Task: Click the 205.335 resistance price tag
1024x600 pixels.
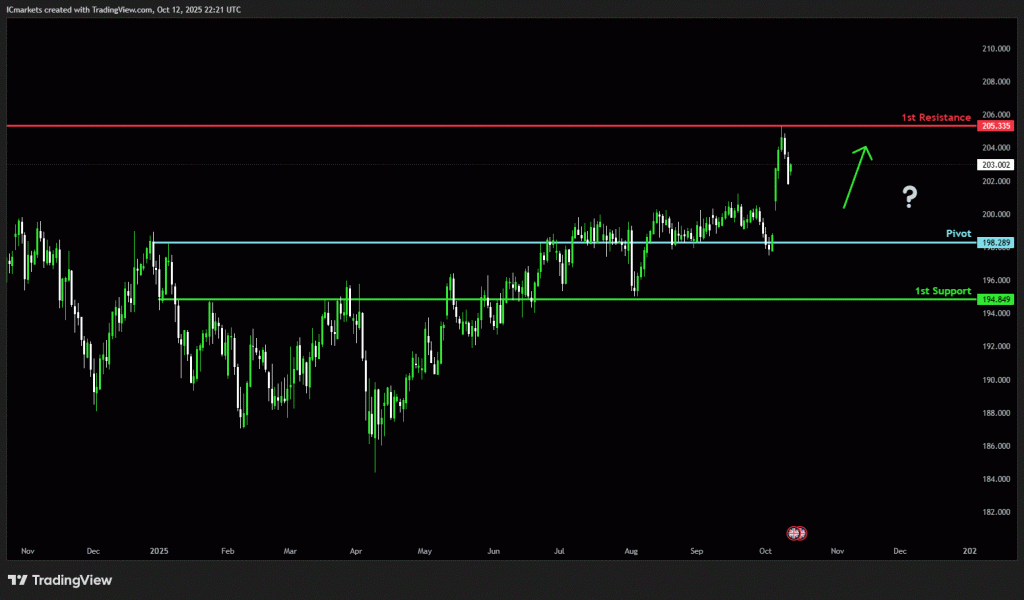Action: pyautogui.click(x=996, y=126)
